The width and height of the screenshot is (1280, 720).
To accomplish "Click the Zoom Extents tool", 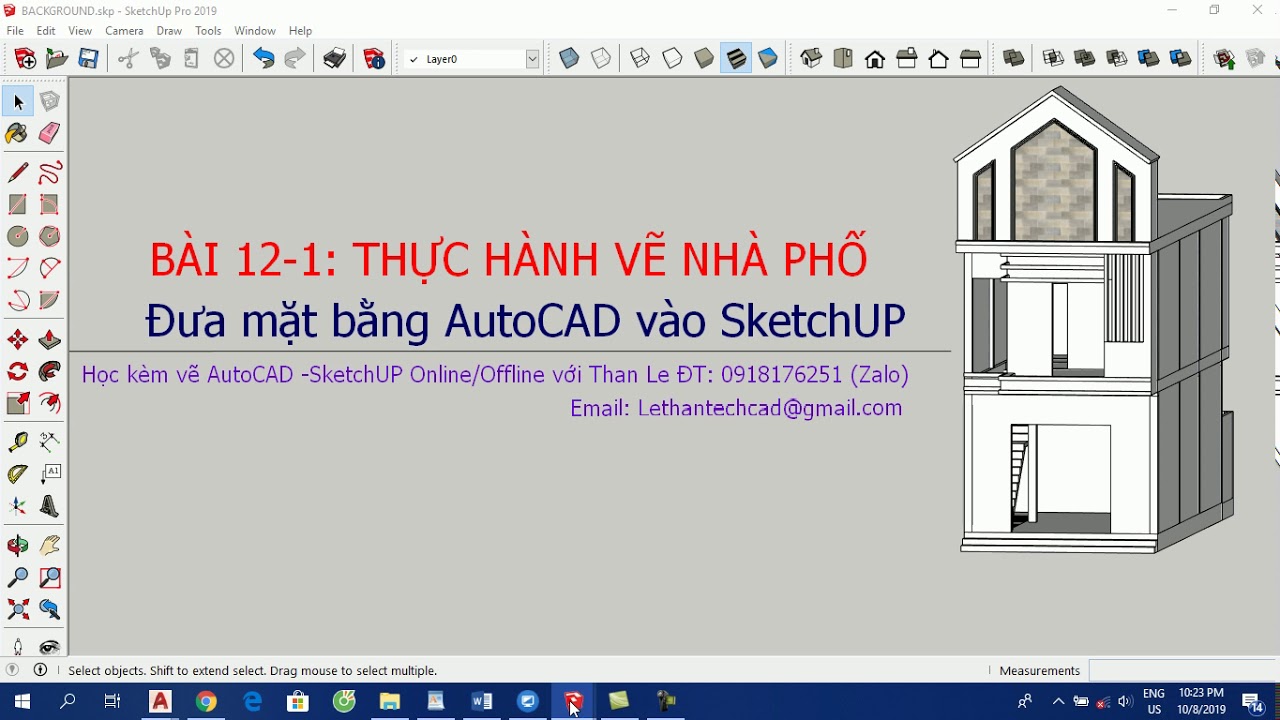I will (18, 610).
